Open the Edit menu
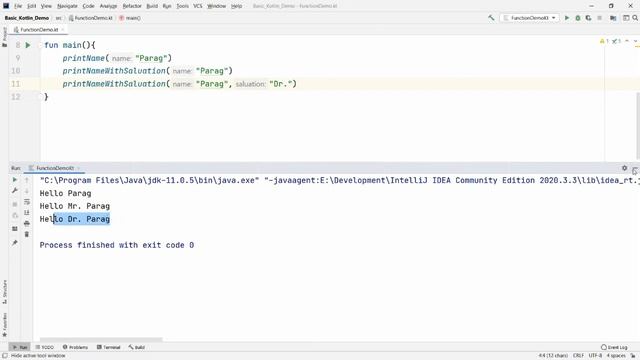 tap(31, 6)
